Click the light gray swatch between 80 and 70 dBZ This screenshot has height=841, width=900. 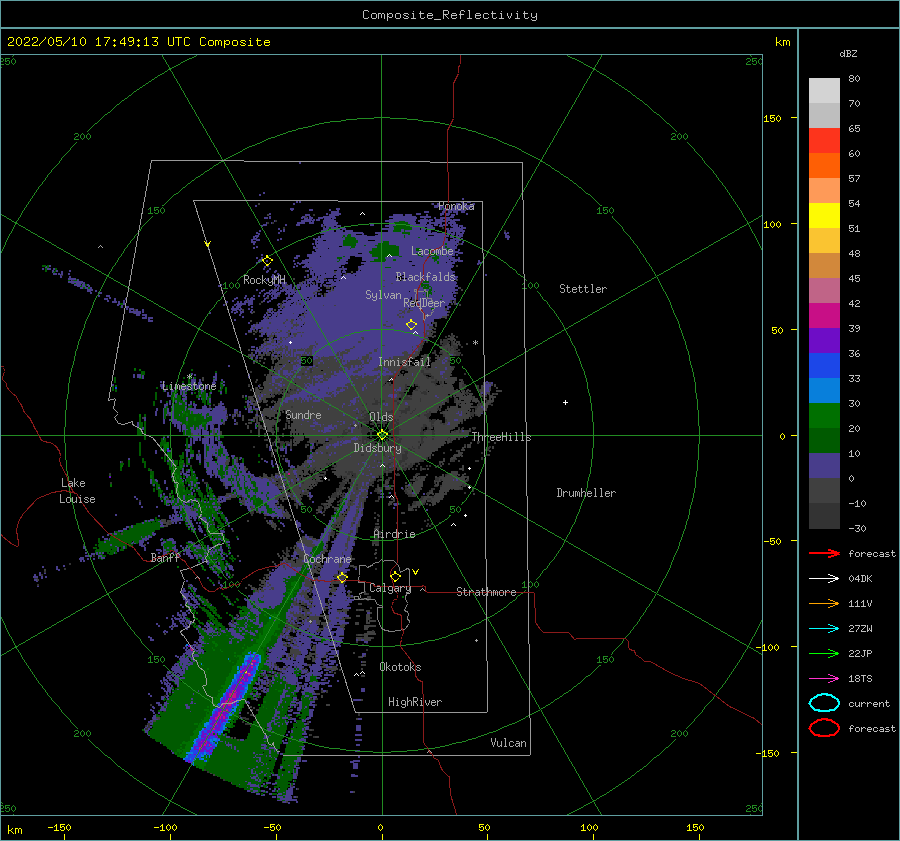[824, 91]
